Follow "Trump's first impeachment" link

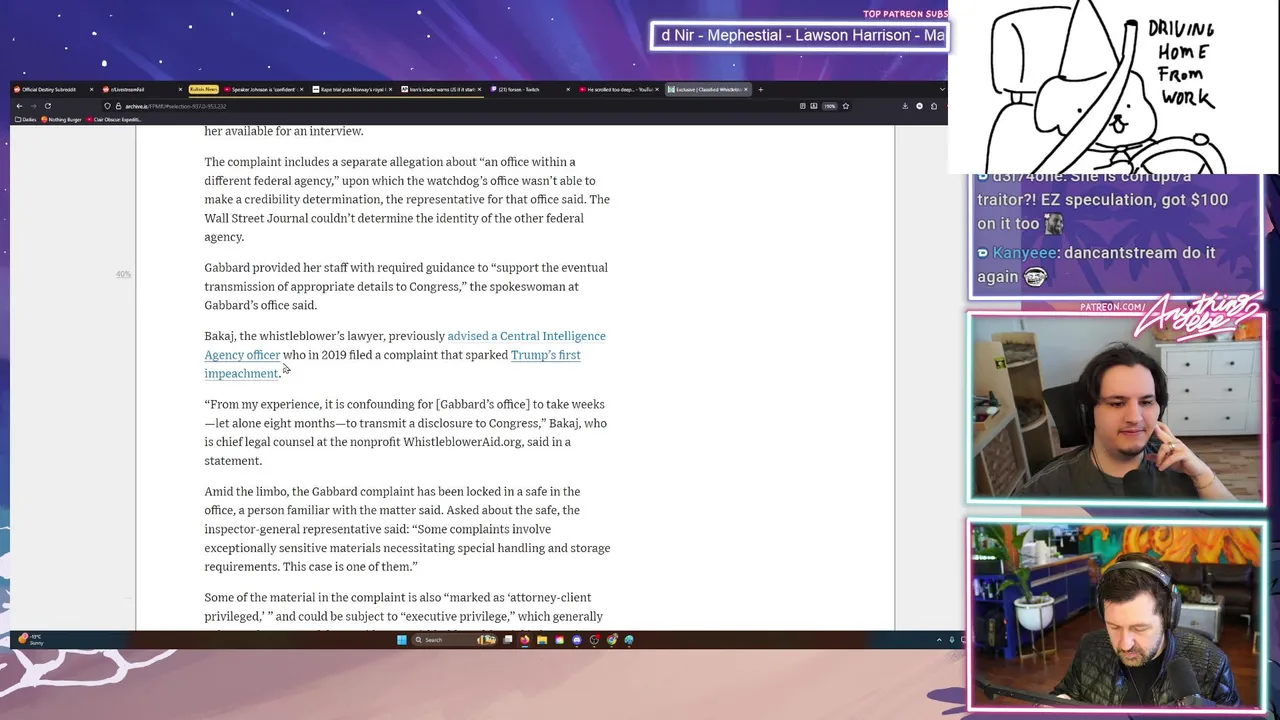pyautogui.click(x=392, y=364)
